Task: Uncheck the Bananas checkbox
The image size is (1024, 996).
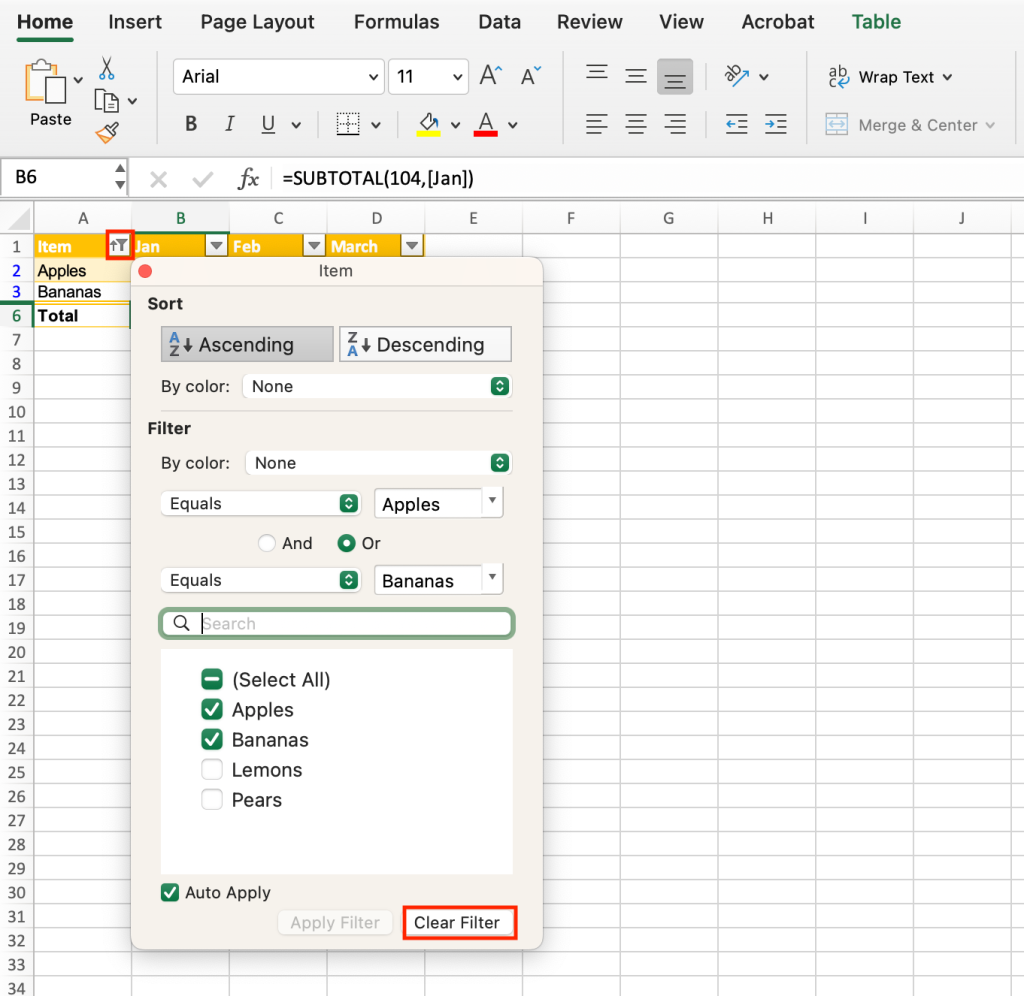Action: (x=212, y=739)
